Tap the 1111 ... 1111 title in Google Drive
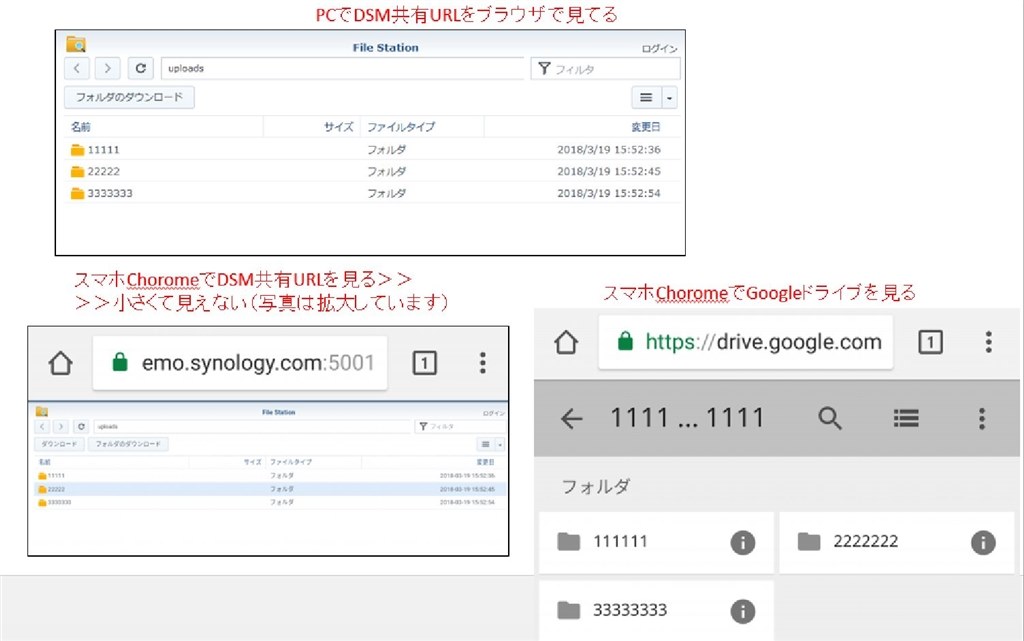1024x641 pixels. [x=686, y=418]
